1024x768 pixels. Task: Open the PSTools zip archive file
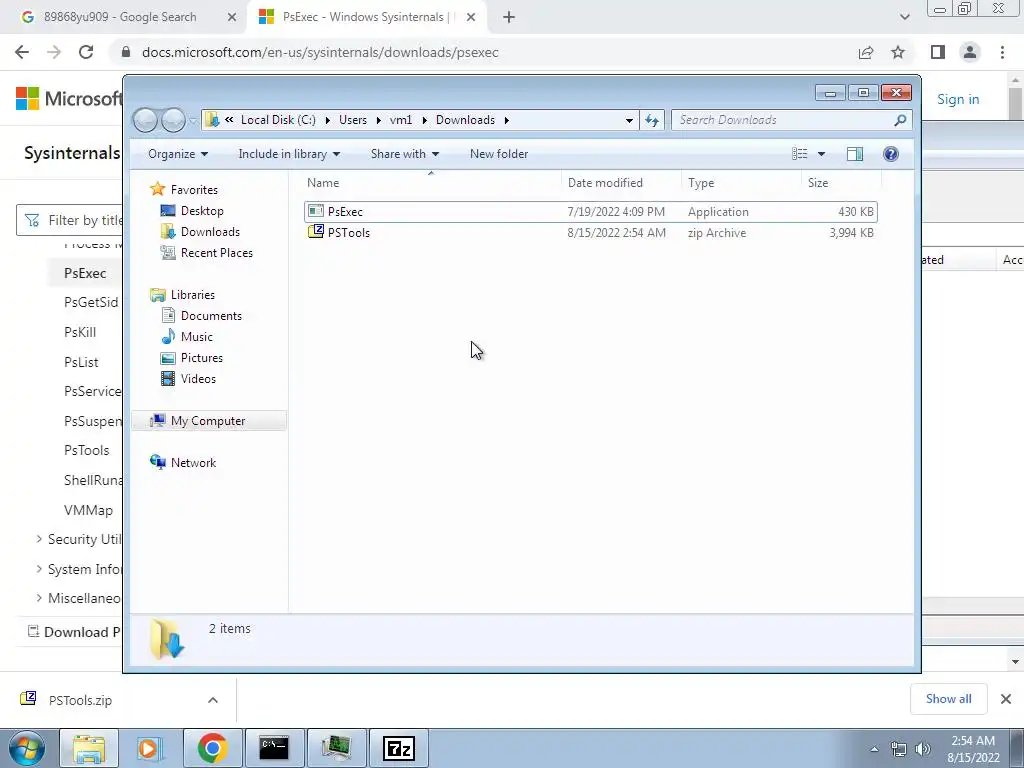(x=591, y=232)
